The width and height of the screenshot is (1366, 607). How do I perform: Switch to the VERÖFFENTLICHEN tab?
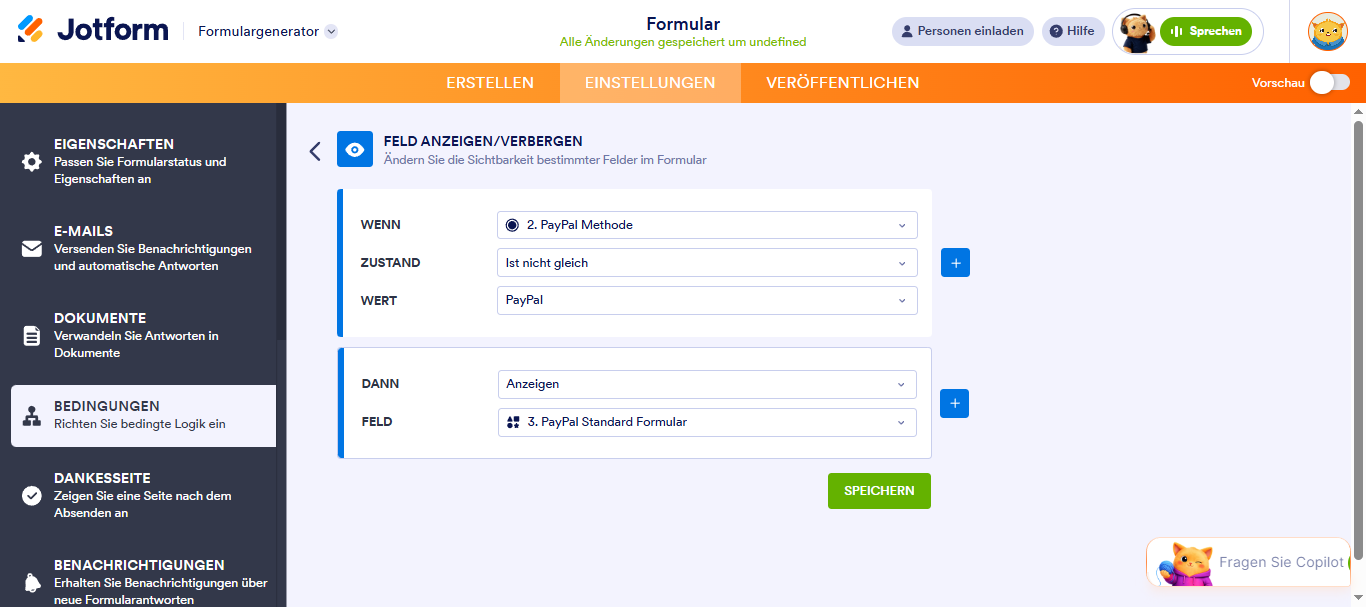click(x=843, y=83)
